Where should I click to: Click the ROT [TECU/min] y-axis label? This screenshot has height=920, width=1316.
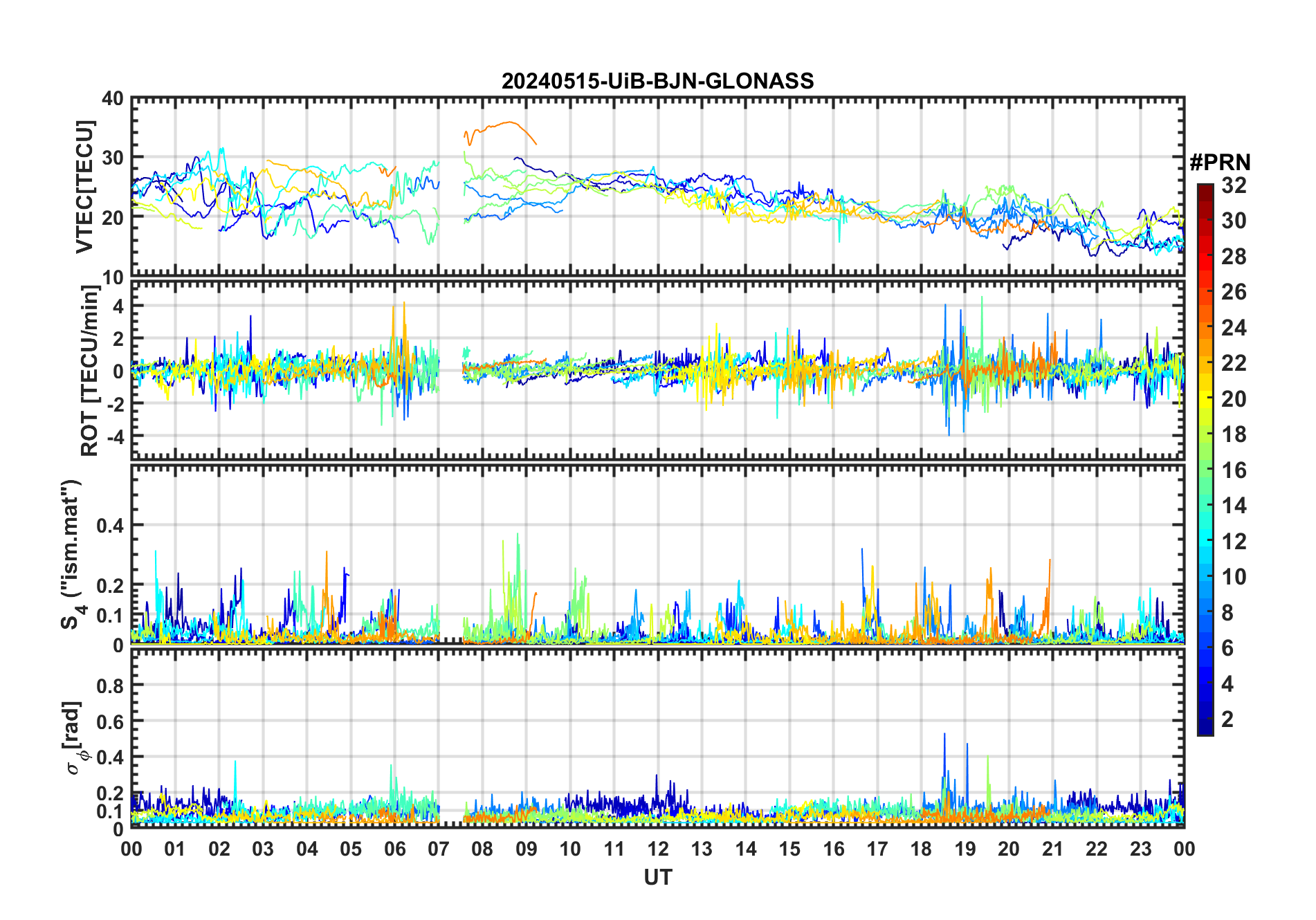[90, 370]
